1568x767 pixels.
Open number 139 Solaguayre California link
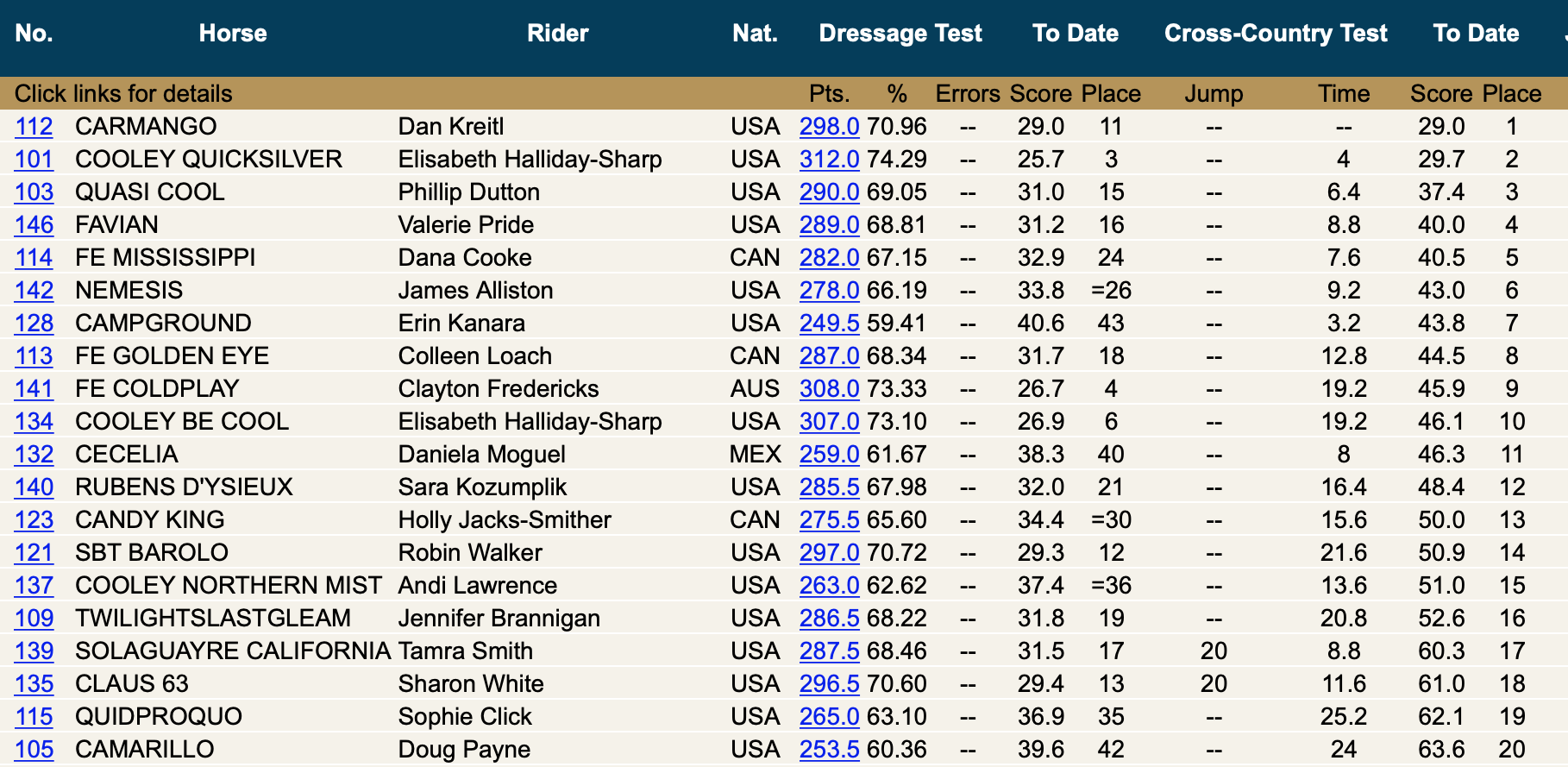[34, 651]
